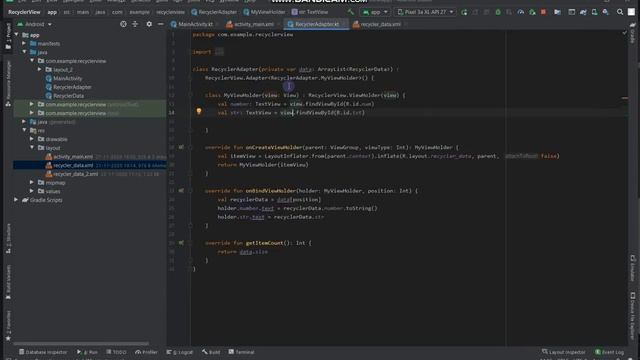
Task: Click the Collapse All icon in Project panel
Action: pos(135,24)
